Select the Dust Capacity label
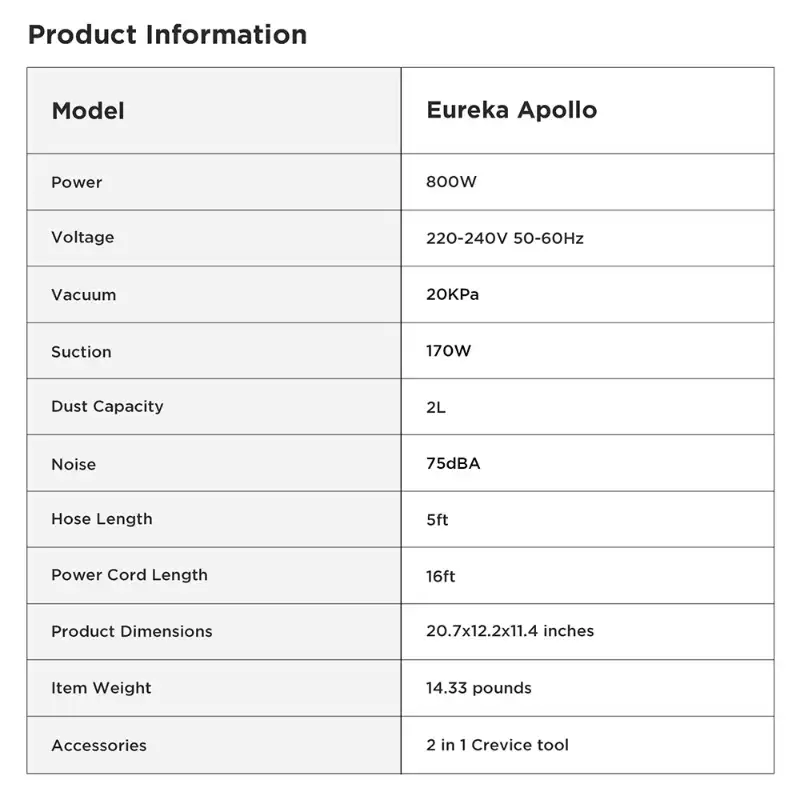The height and width of the screenshot is (800, 800). point(107,407)
